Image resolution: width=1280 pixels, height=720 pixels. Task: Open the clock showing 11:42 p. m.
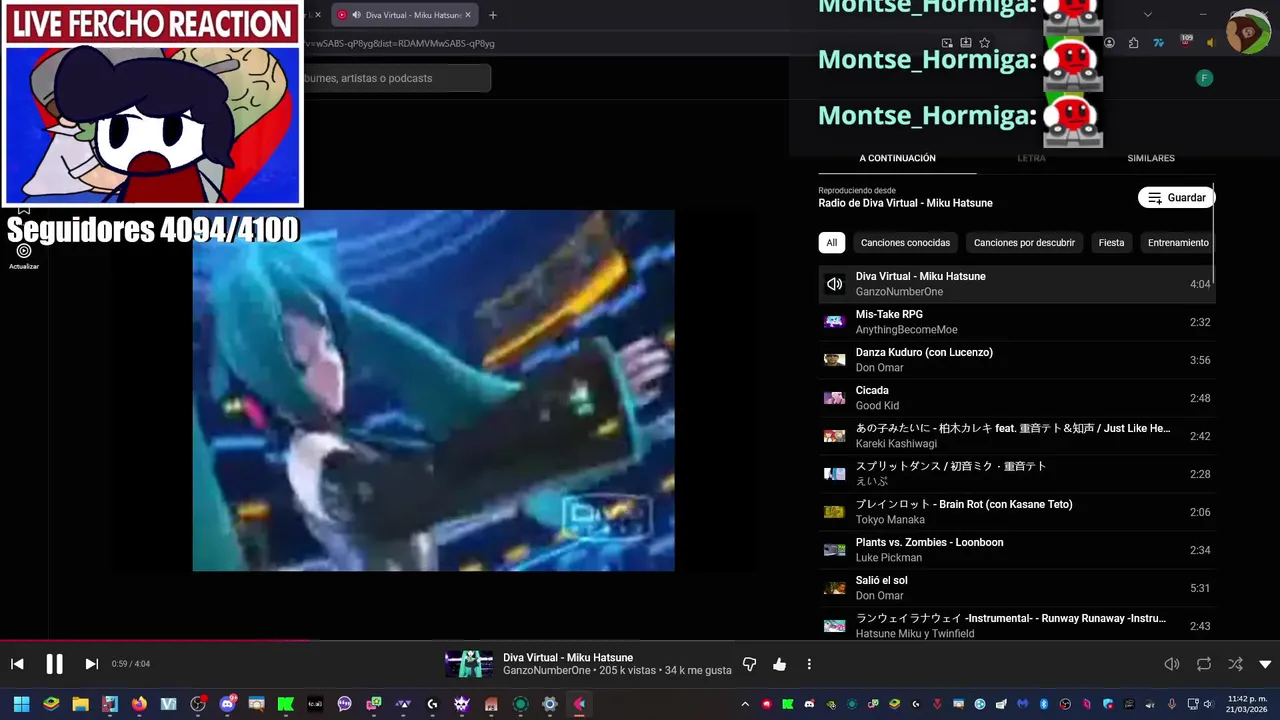pyautogui.click(x=1247, y=704)
